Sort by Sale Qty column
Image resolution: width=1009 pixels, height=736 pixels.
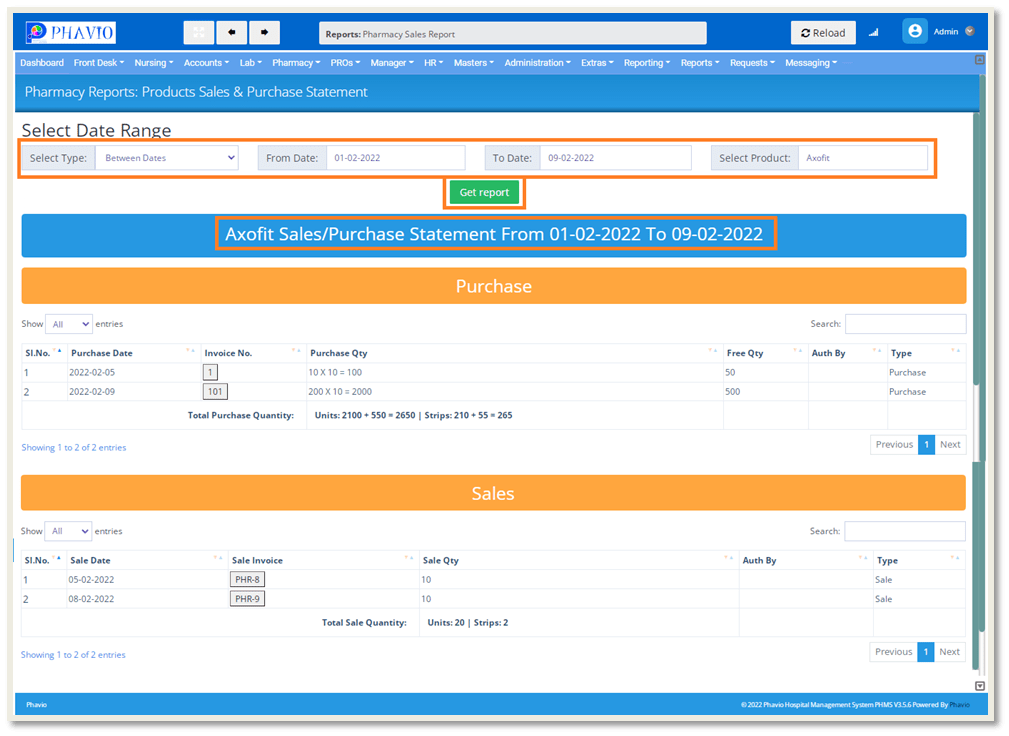point(578,560)
